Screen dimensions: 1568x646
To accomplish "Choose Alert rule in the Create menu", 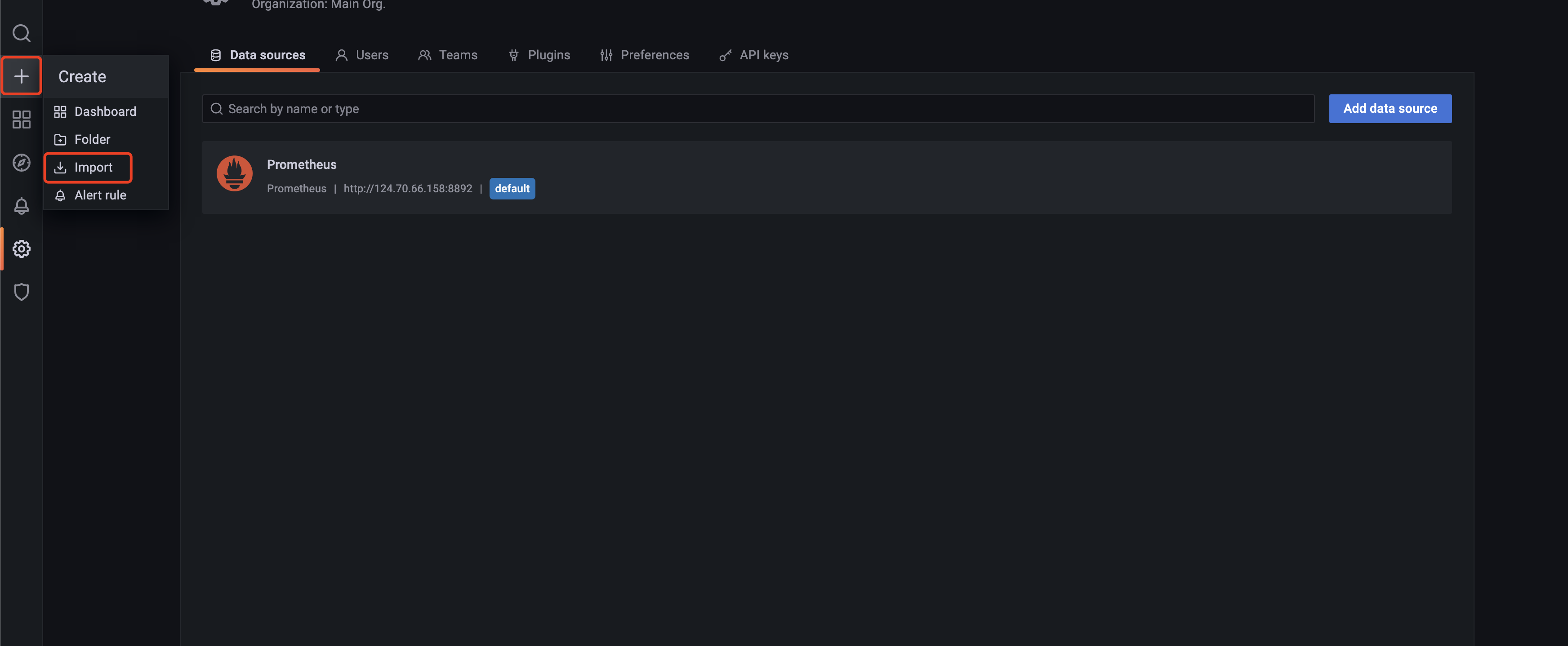I will (x=100, y=195).
